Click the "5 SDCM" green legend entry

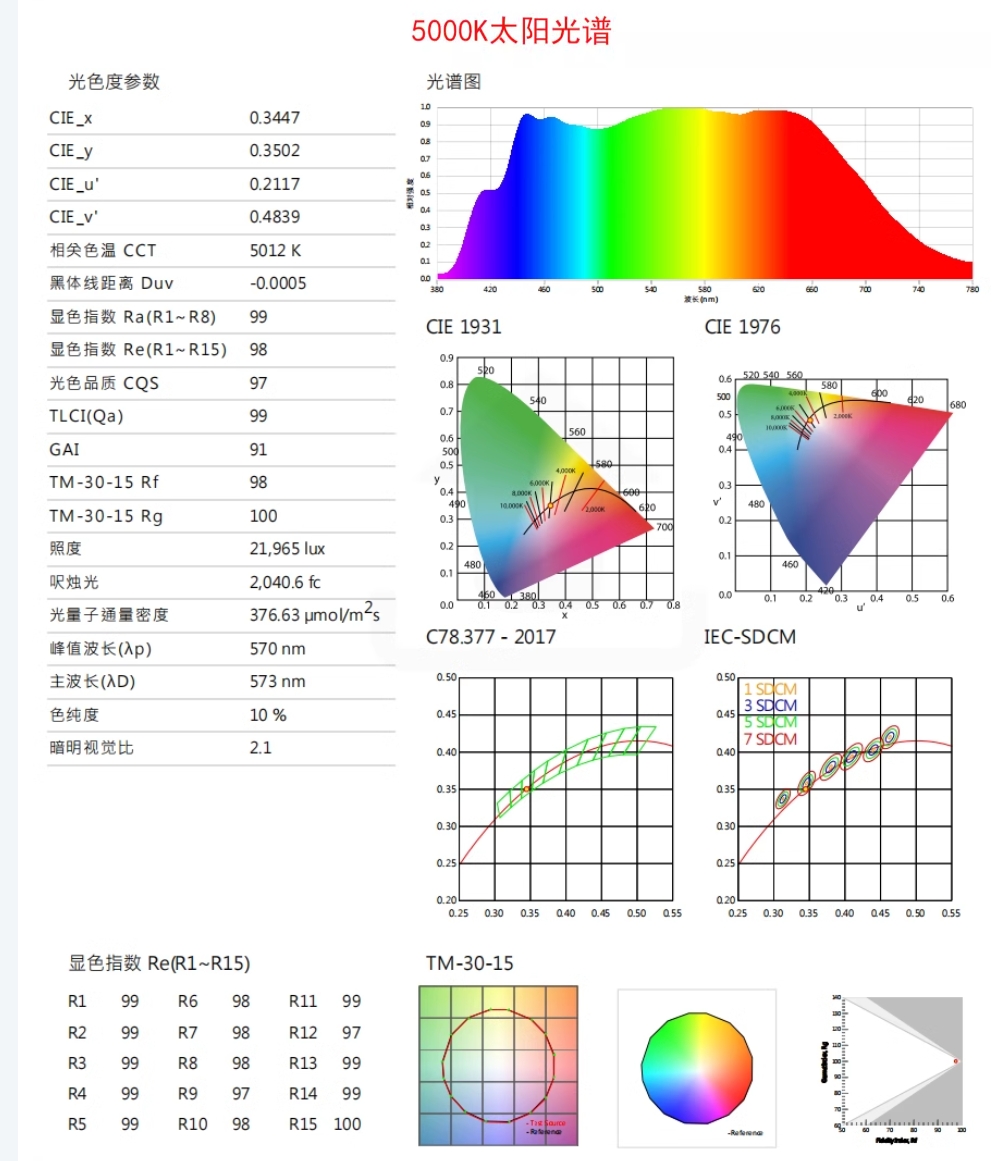point(770,722)
